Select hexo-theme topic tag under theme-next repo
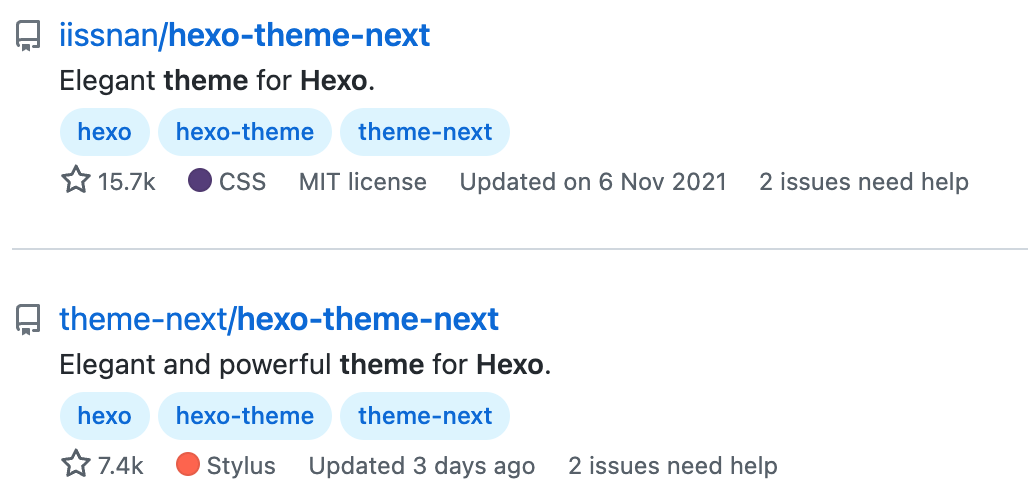 (245, 416)
